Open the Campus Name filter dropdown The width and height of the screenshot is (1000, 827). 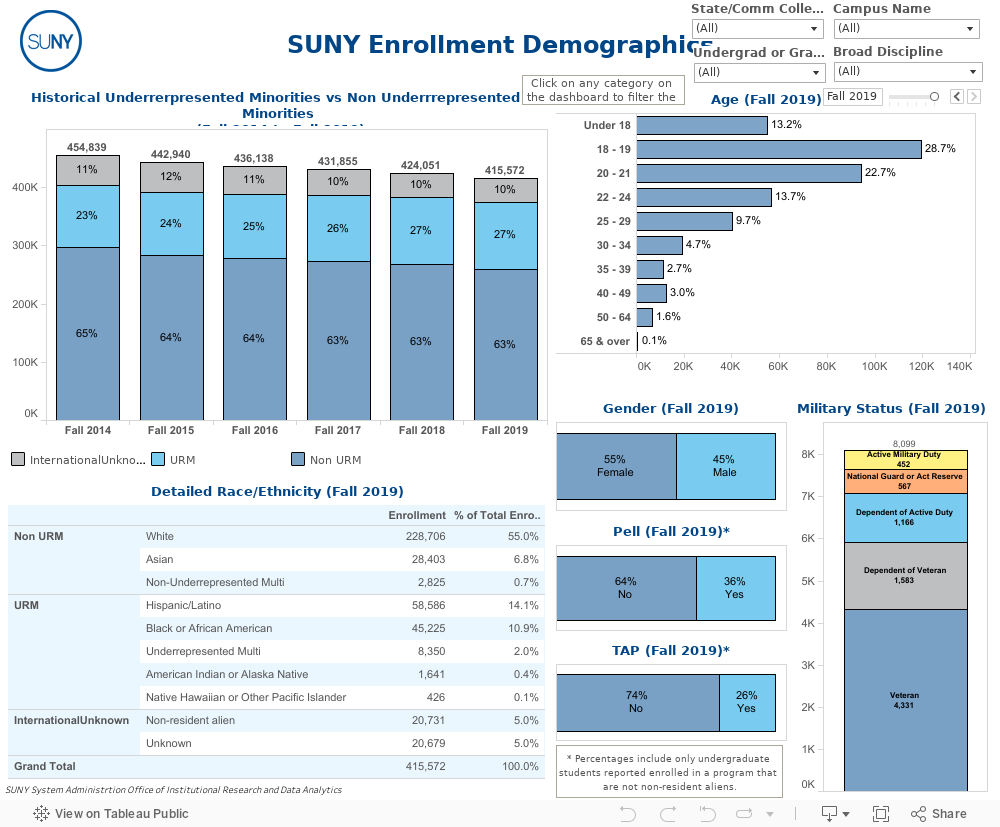(906, 29)
